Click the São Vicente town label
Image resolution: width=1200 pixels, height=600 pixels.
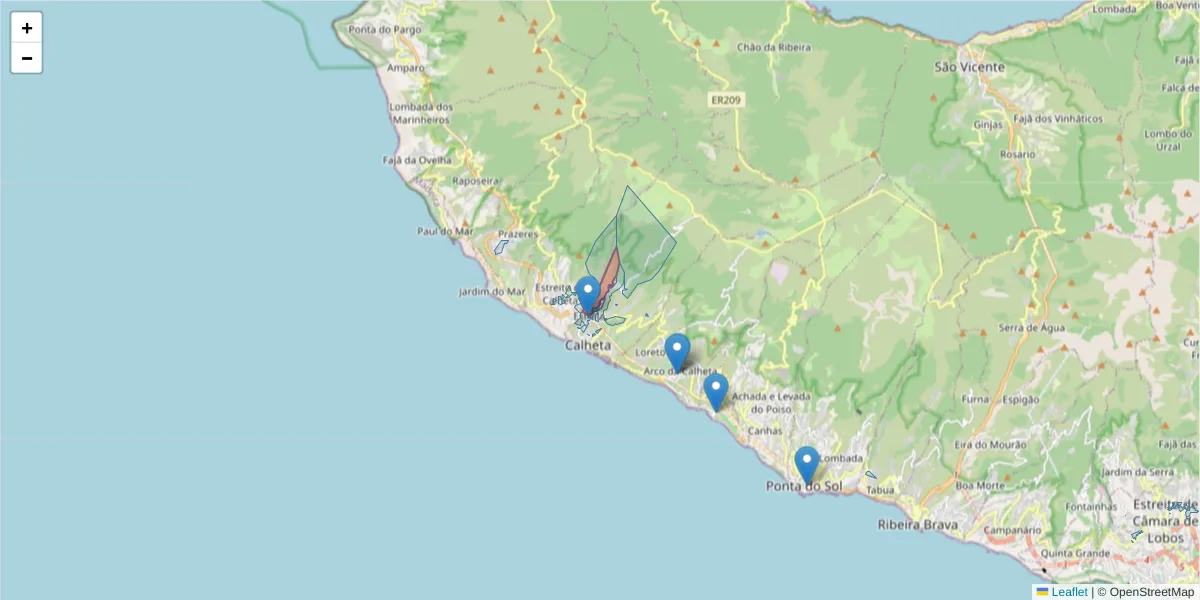[x=970, y=67]
